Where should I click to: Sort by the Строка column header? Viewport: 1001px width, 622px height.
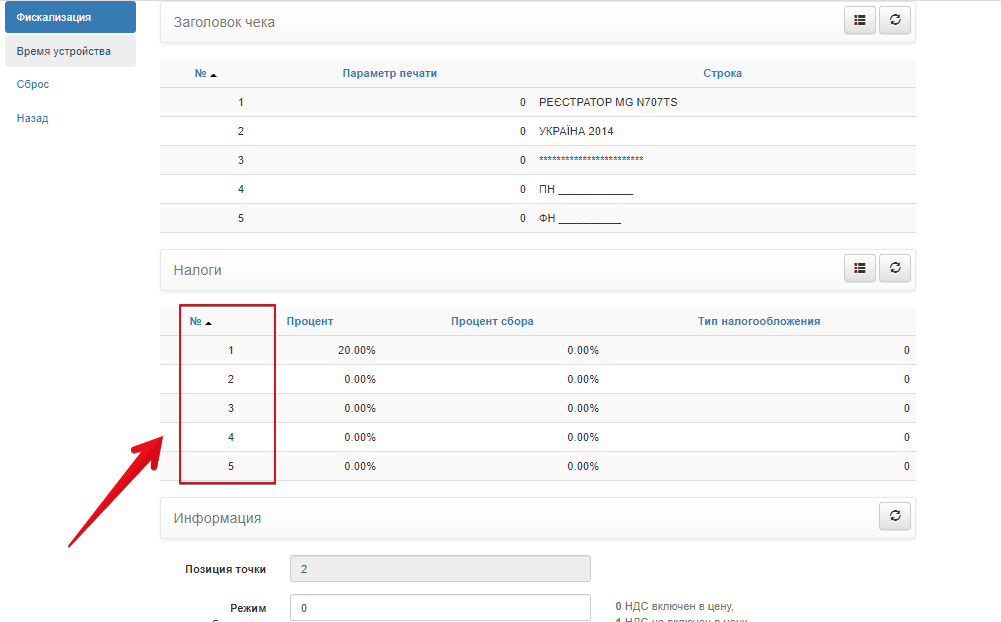coord(722,73)
